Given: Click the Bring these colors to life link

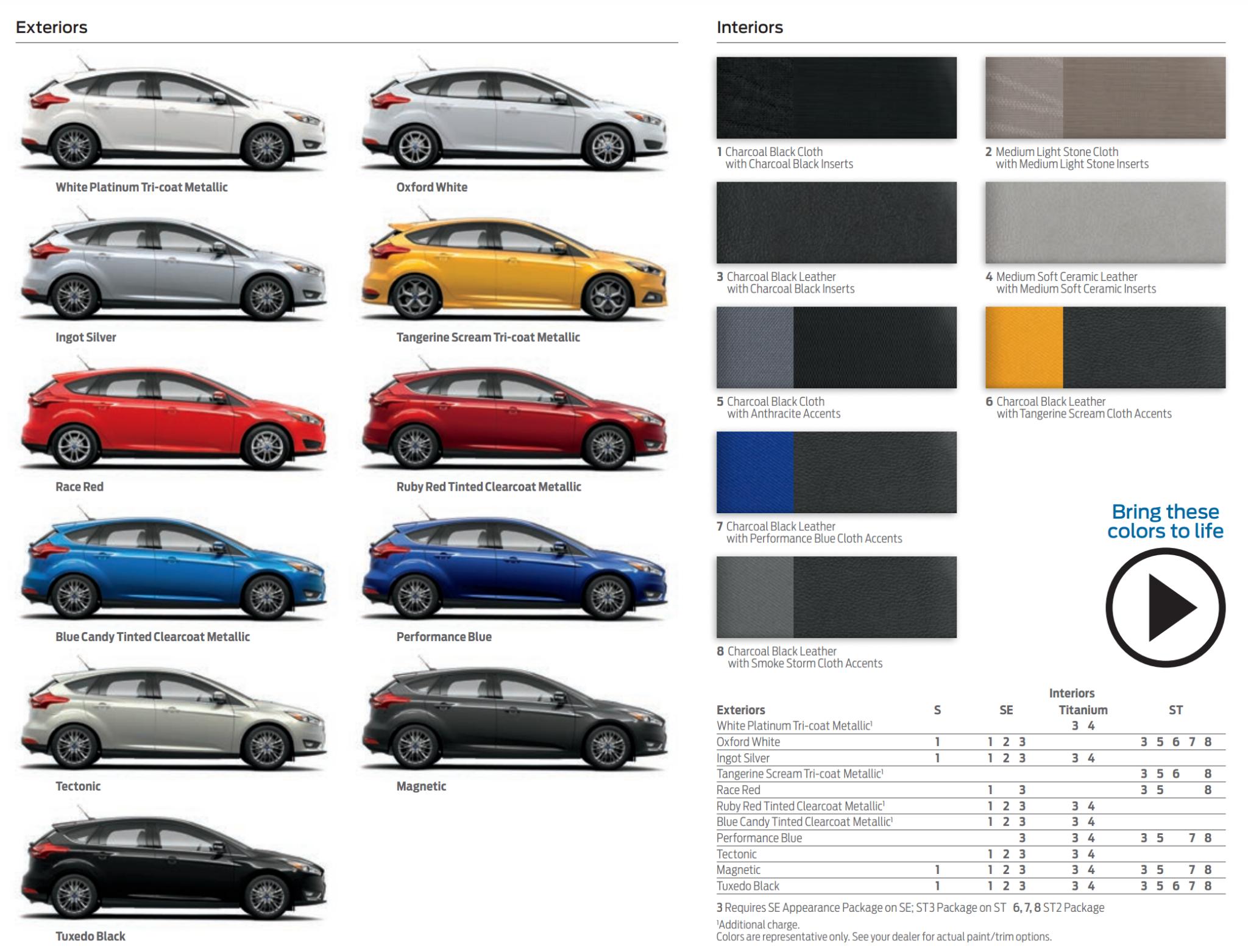Looking at the screenshot, I should pos(1165,521).
